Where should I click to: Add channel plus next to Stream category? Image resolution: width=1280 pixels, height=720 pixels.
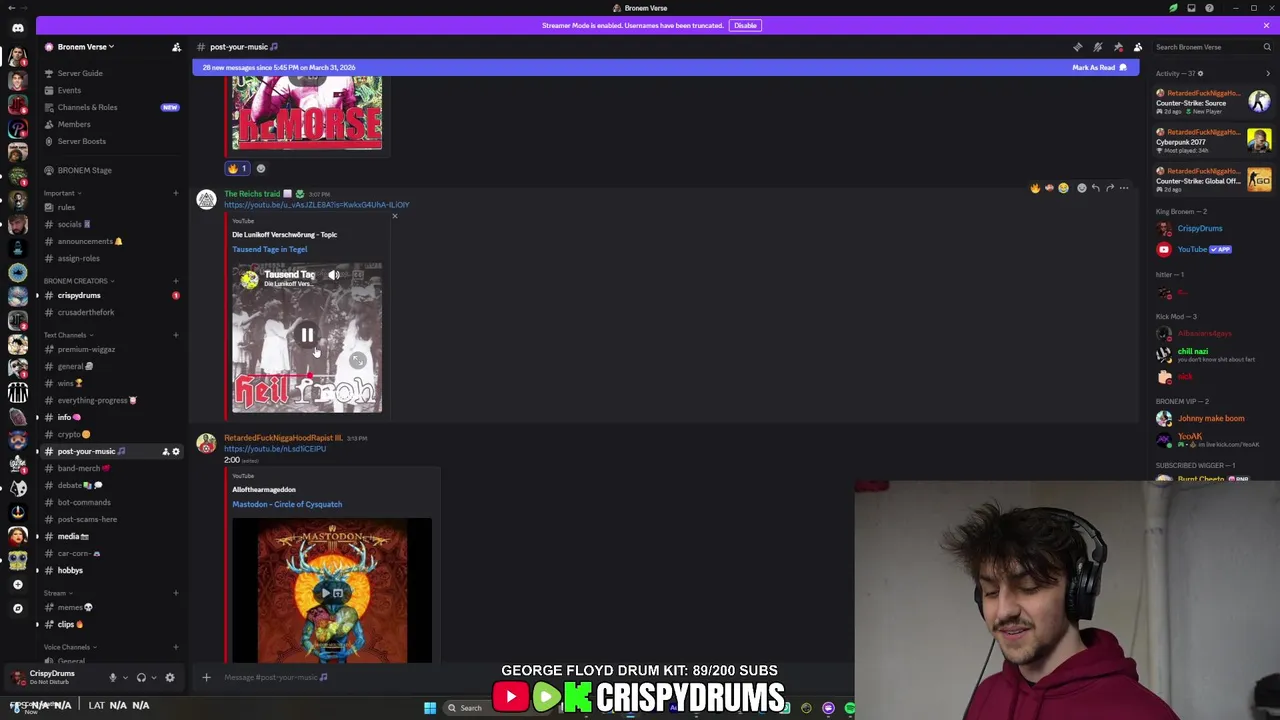point(176,593)
